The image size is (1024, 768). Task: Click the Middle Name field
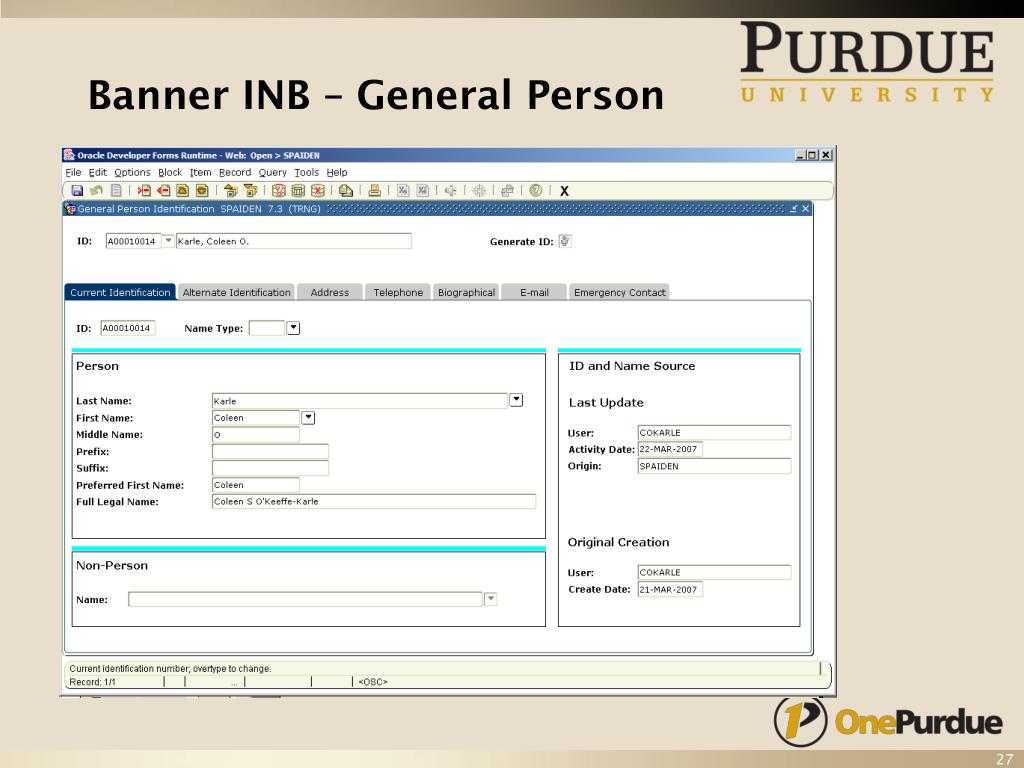point(256,434)
